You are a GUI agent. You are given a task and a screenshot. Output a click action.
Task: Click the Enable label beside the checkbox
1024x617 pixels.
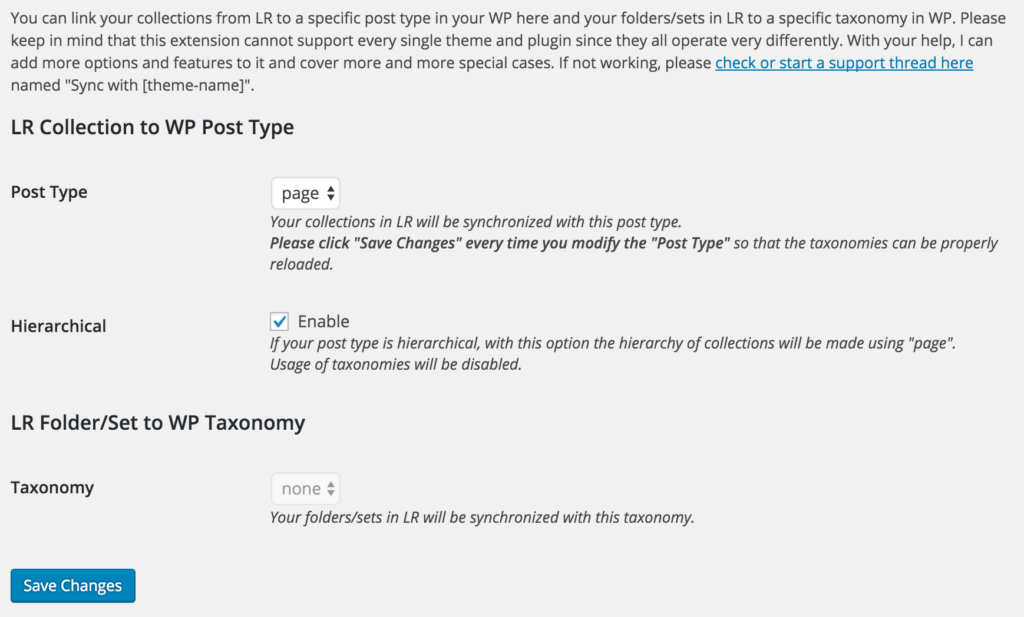pyautogui.click(x=323, y=321)
